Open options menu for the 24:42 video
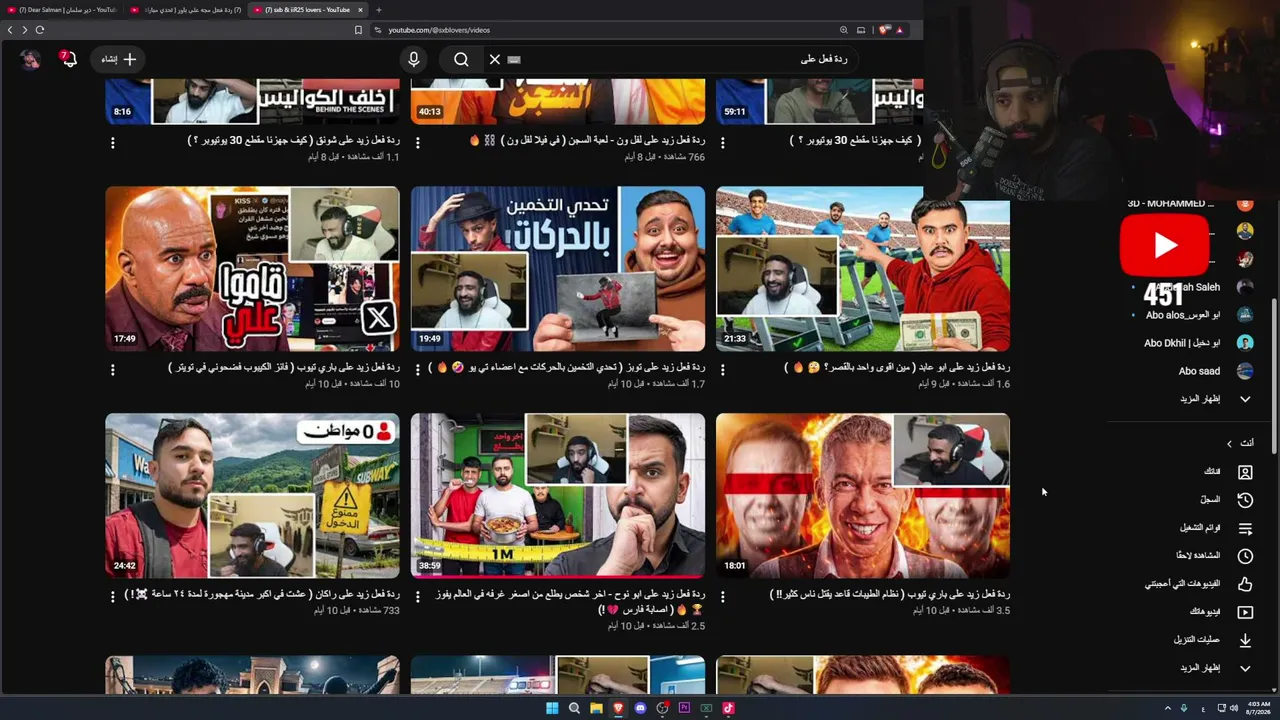The height and width of the screenshot is (720, 1280). tap(112, 596)
